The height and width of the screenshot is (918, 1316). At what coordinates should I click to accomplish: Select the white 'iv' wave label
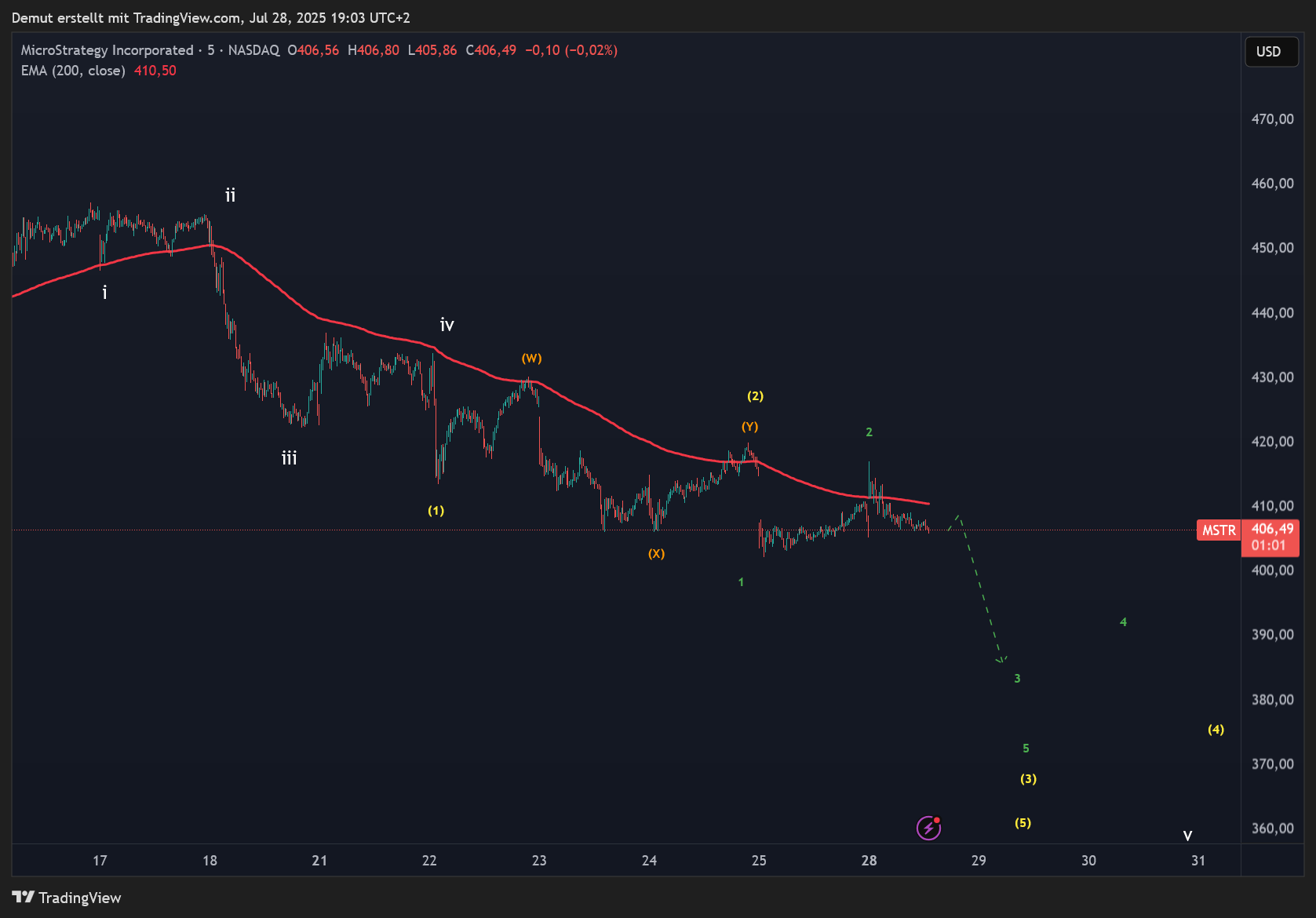click(x=447, y=325)
